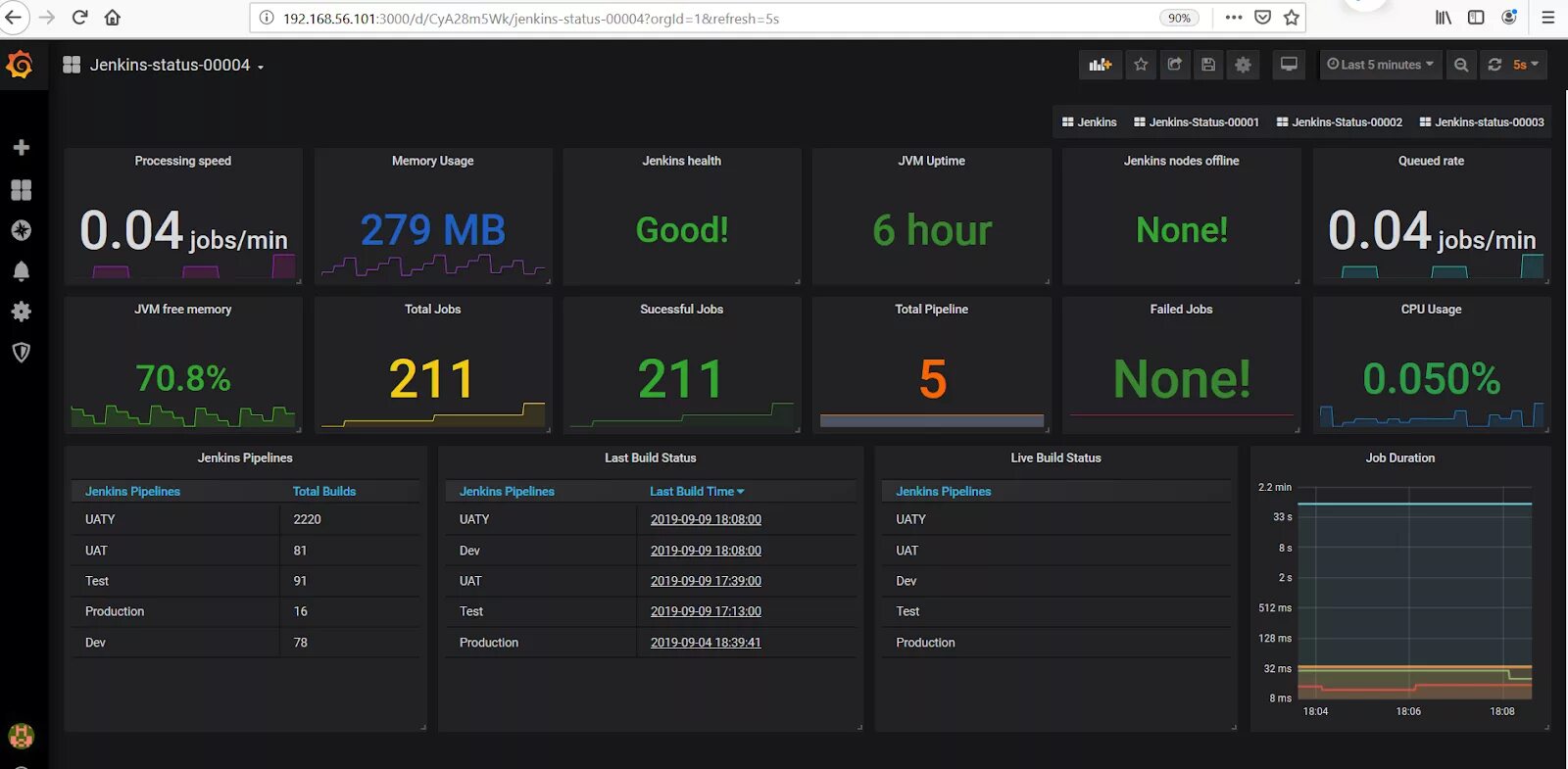Click UATY last build time 2019-09-09 18:08:00

[x=706, y=519]
